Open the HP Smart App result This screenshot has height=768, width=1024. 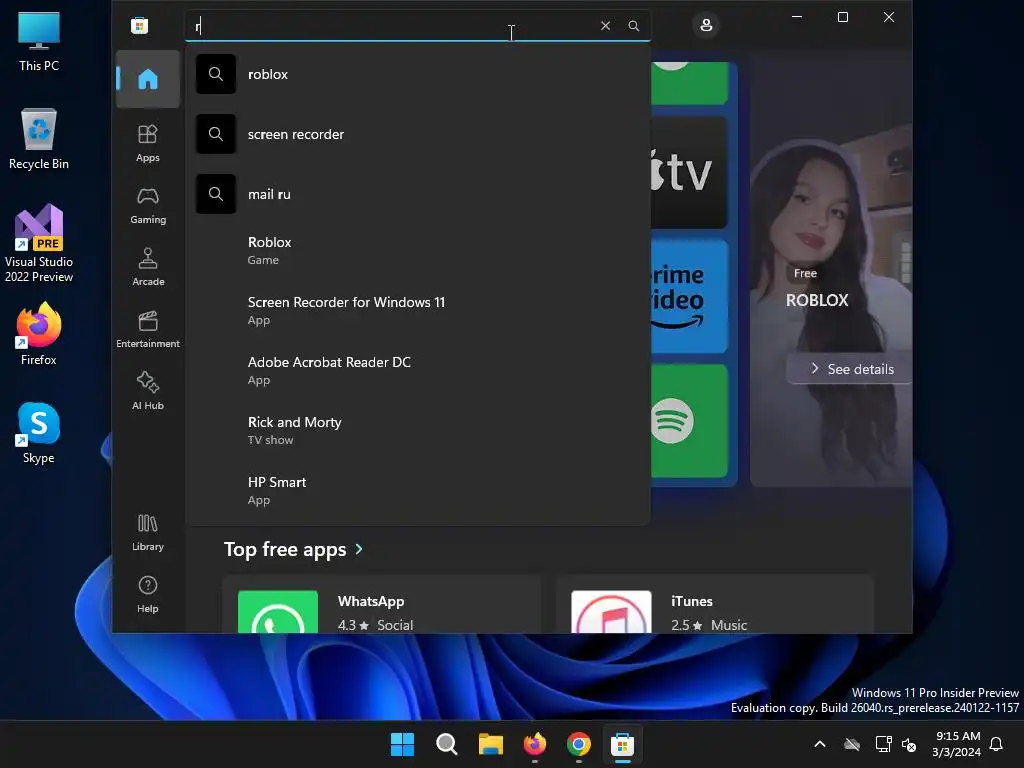418,490
